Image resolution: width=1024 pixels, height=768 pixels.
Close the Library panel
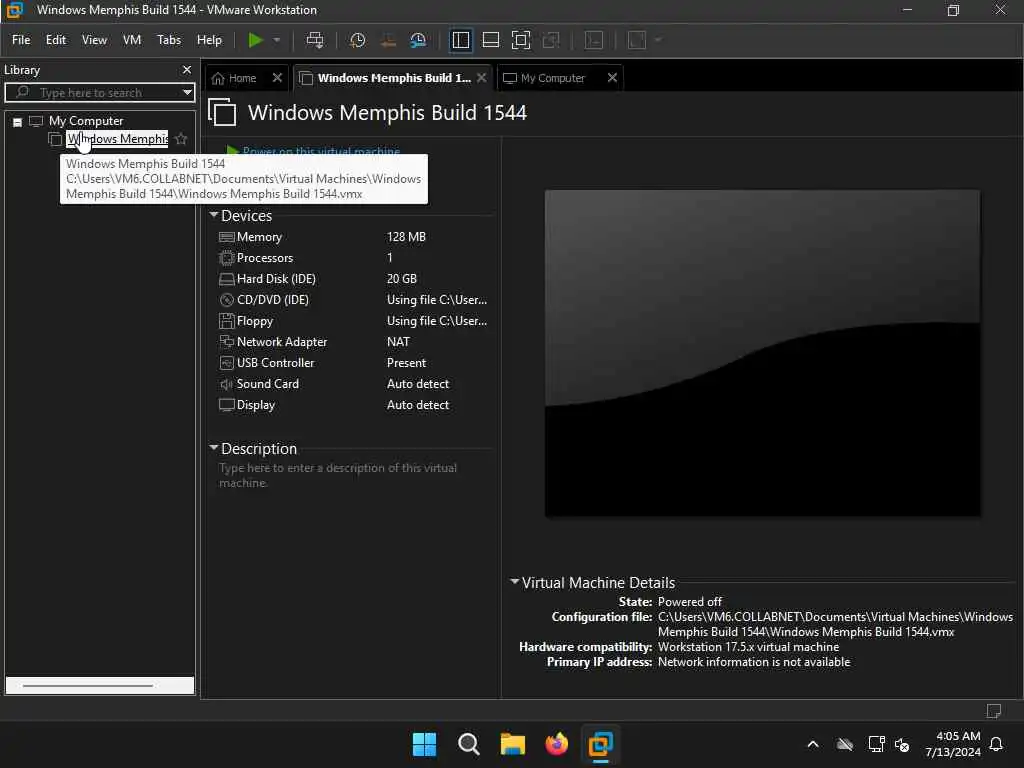187,70
